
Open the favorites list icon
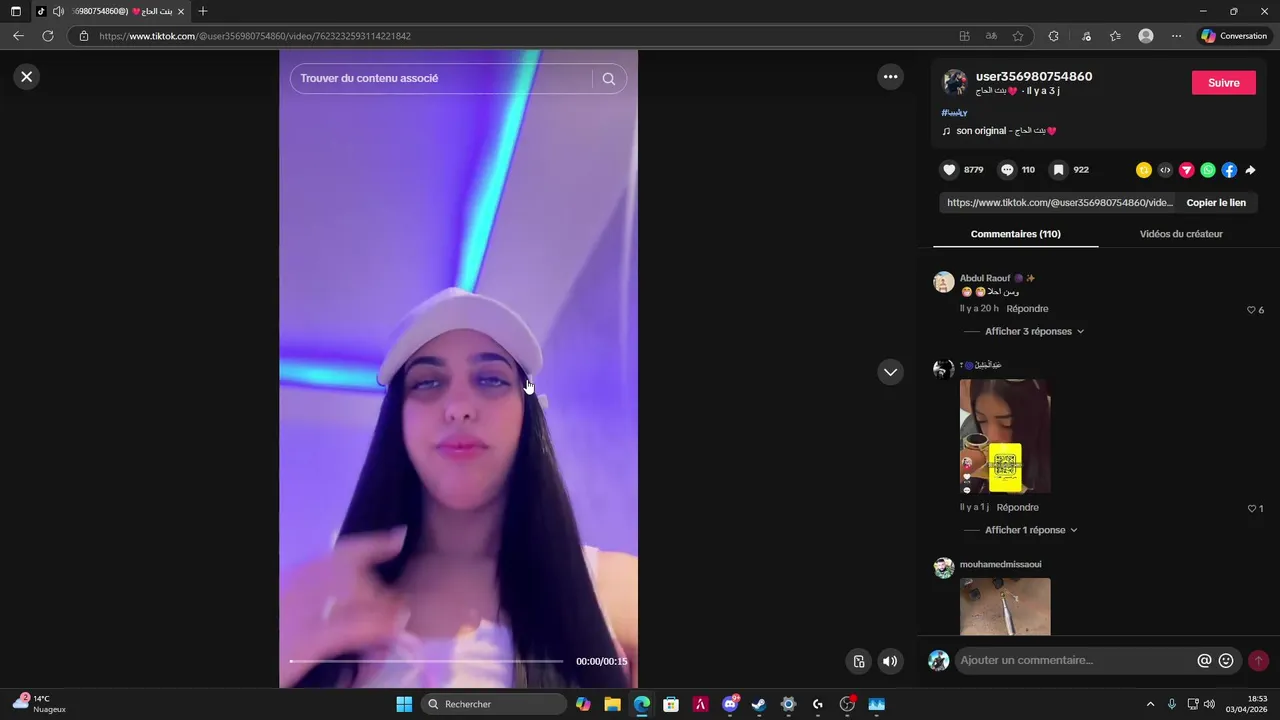click(x=1115, y=36)
